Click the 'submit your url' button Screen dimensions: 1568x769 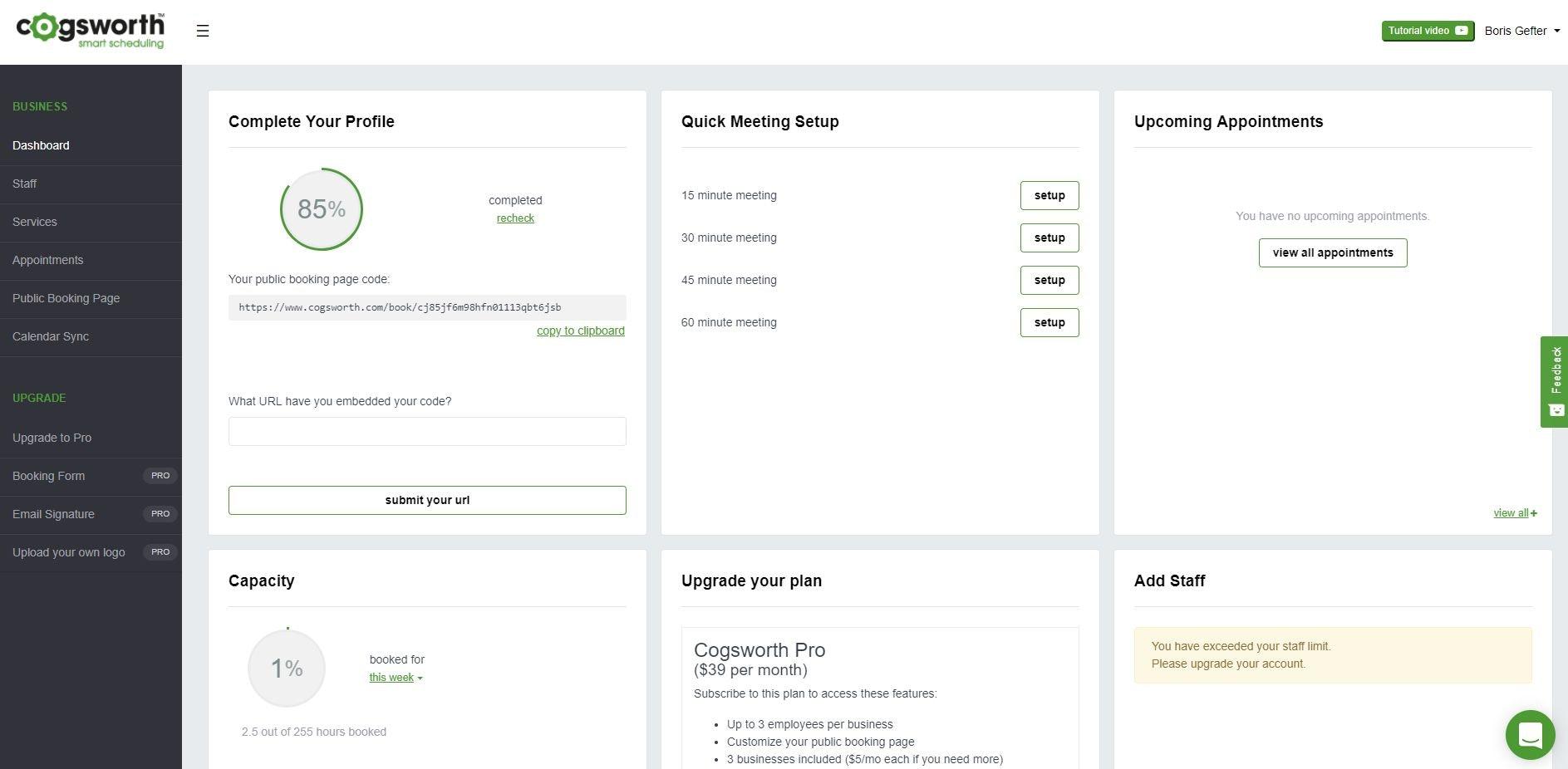pyautogui.click(x=427, y=500)
